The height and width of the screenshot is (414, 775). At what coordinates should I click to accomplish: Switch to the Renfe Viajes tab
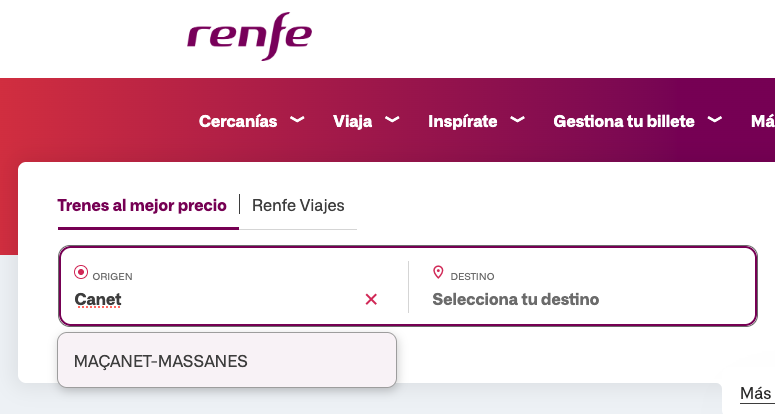(298, 205)
